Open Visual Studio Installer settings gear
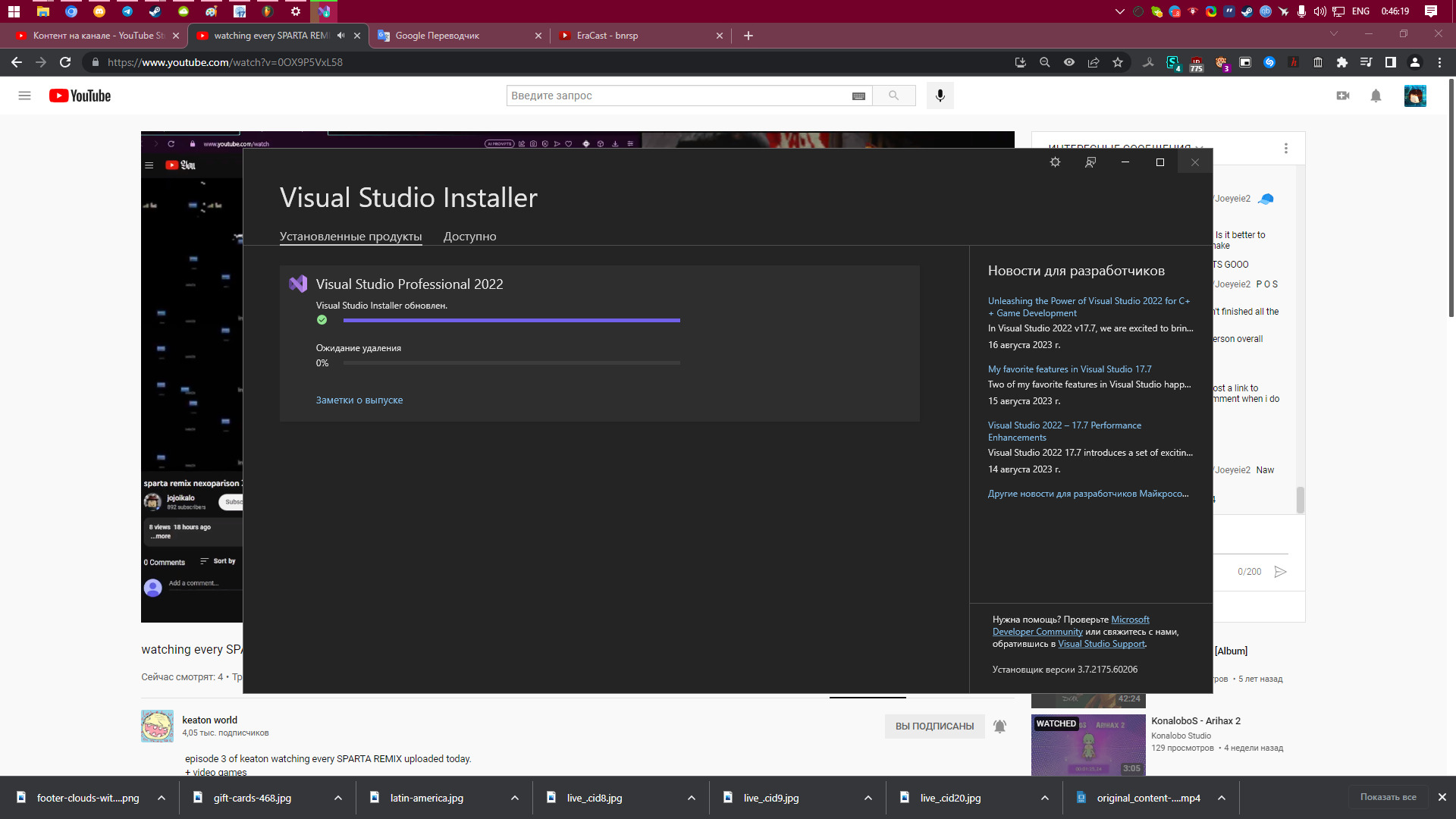 [1055, 162]
